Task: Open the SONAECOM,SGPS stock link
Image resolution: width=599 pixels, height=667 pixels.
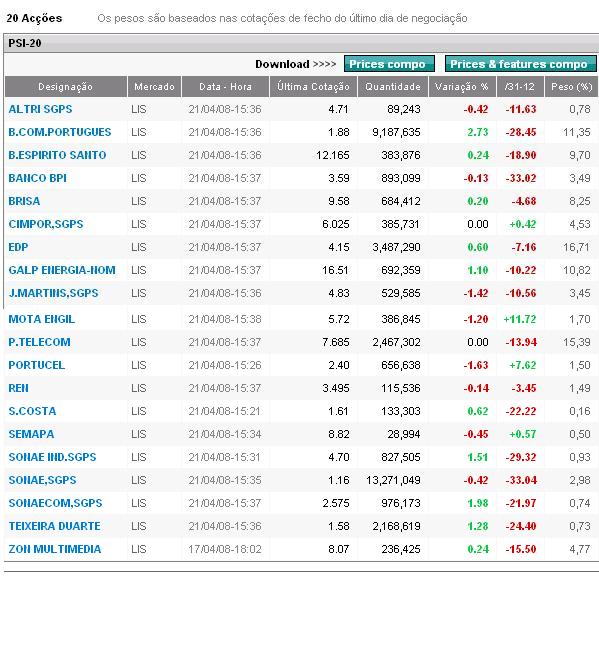Action: [x=55, y=503]
